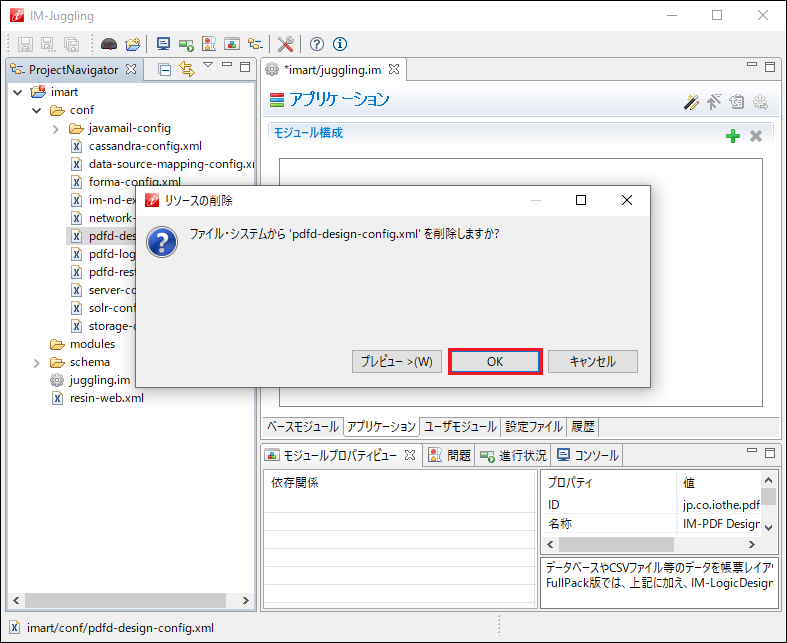The height and width of the screenshot is (643, 787).
Task: Click the Save toolbar icon
Action: 25,44
